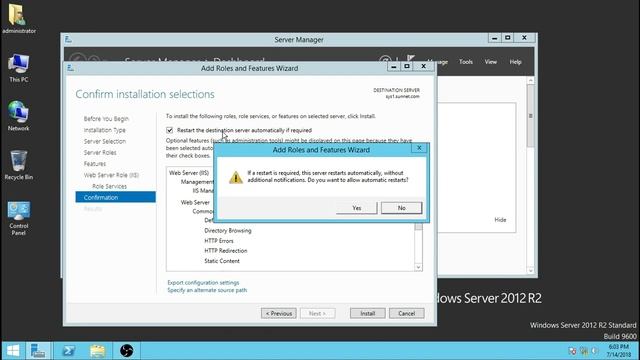Select the Server Selection step
The width and height of the screenshot is (640, 360).
[x=105, y=141]
